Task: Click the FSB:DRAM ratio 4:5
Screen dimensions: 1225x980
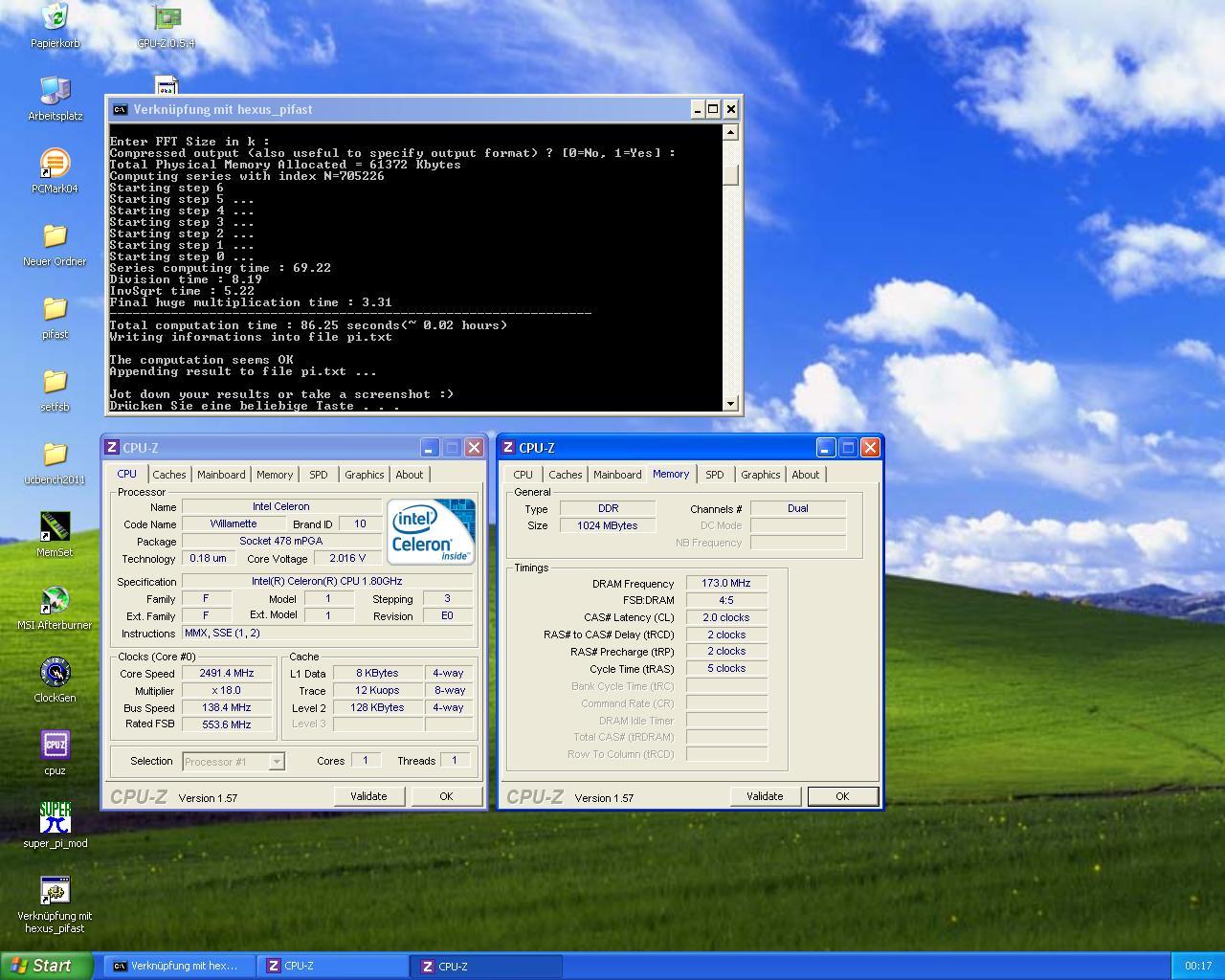Action: pyautogui.click(x=726, y=600)
